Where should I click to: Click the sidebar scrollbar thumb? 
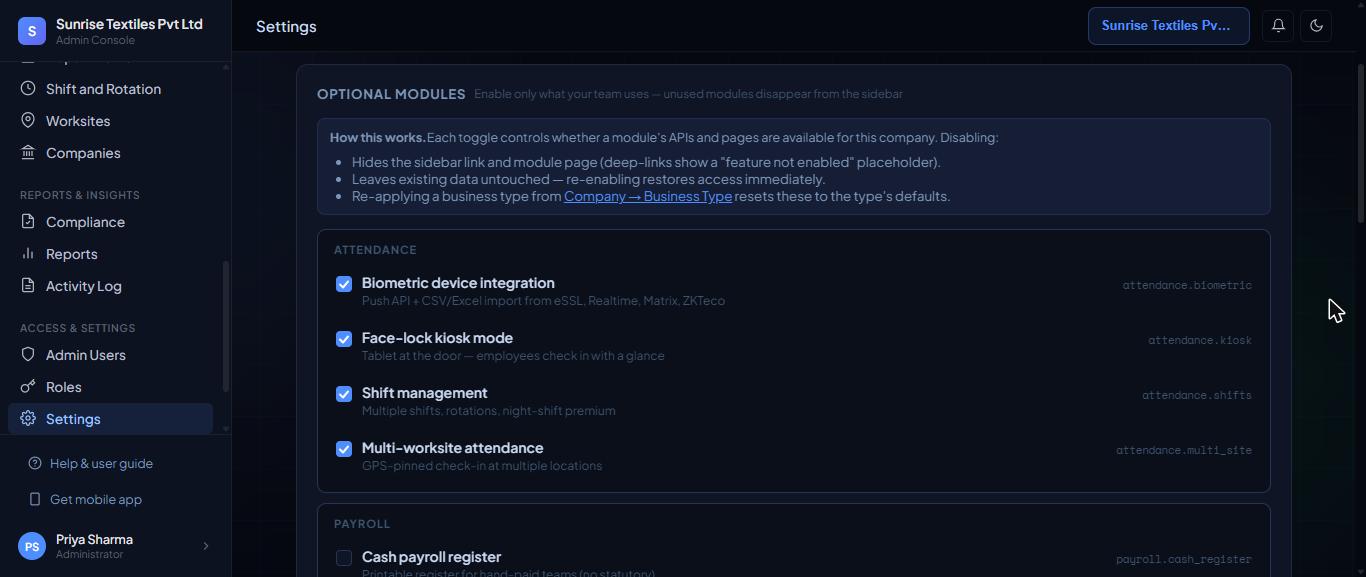point(226,326)
